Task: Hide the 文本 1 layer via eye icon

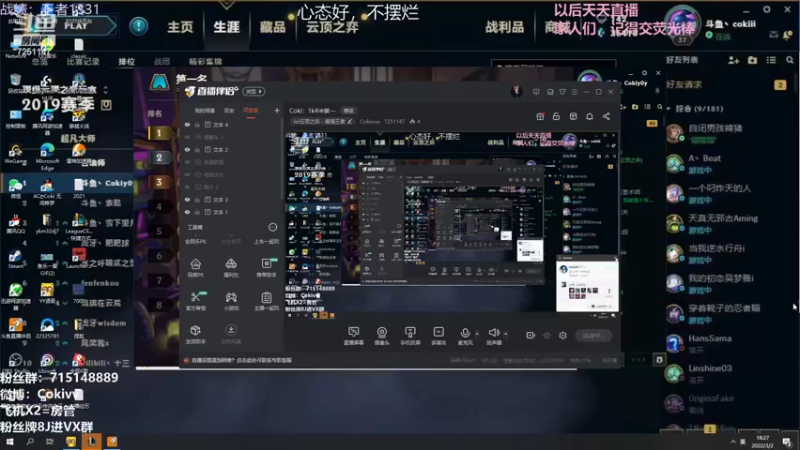Action: (x=187, y=212)
